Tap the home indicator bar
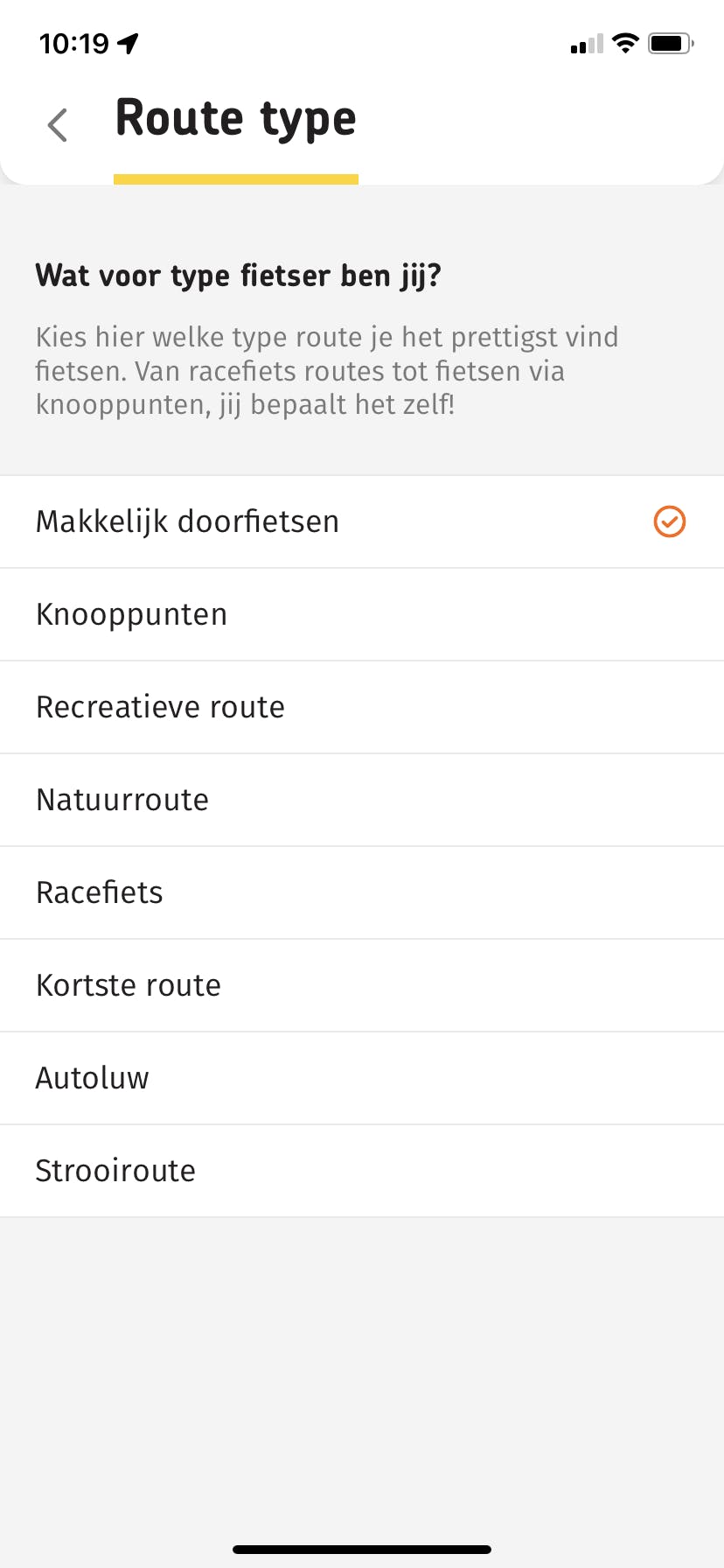The height and width of the screenshot is (1568, 724). (362, 1550)
